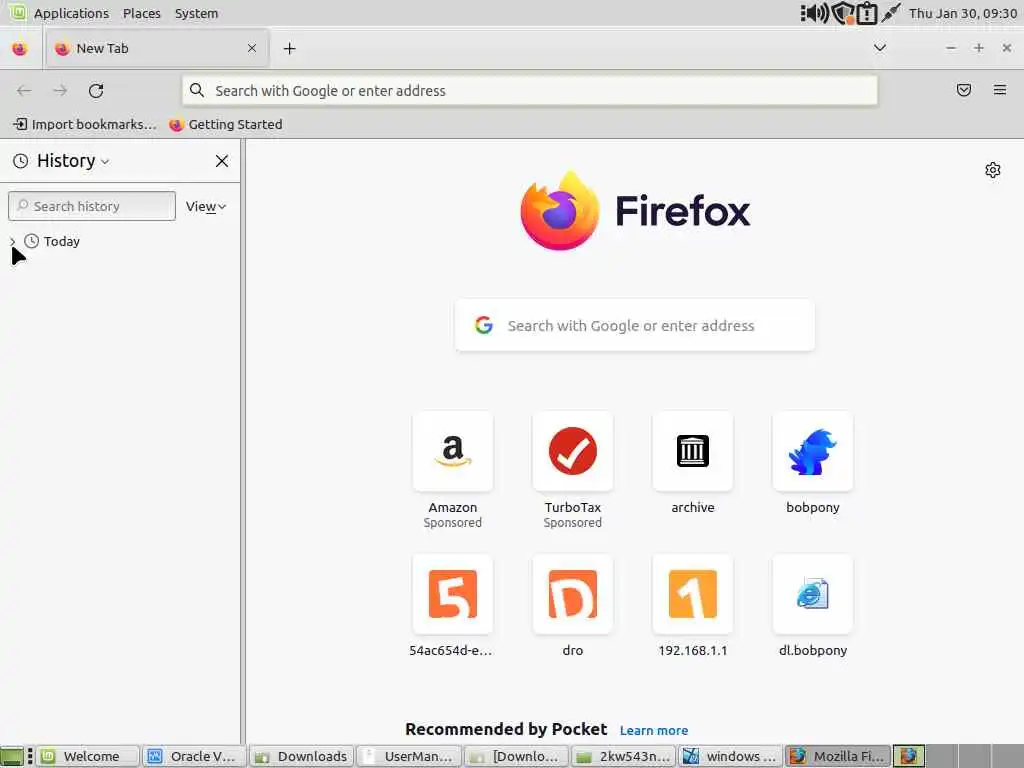Click the History clock icon in sidebar

pyautogui.click(x=21, y=161)
